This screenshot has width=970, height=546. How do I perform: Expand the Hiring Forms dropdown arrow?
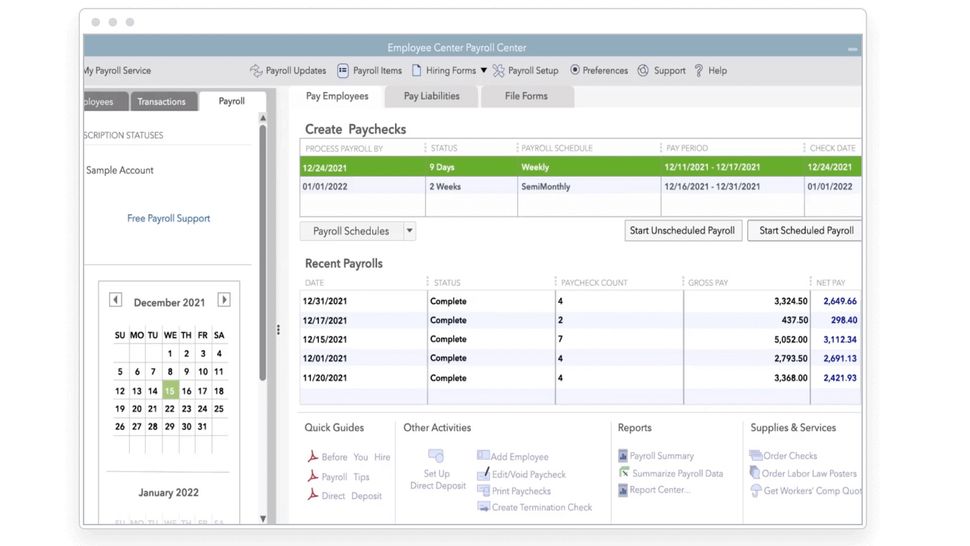click(484, 70)
